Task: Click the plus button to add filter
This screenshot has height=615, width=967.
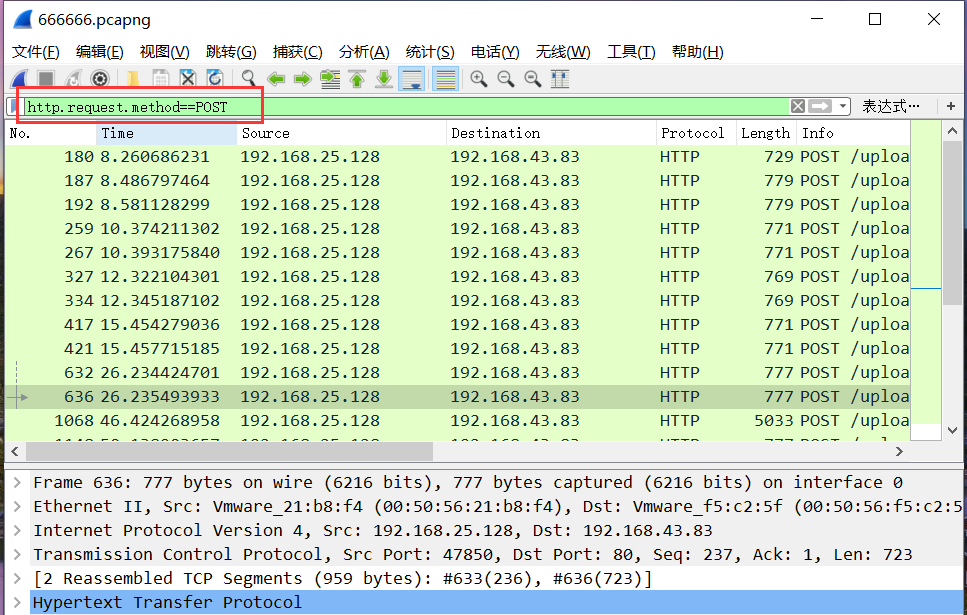Action: point(950,106)
